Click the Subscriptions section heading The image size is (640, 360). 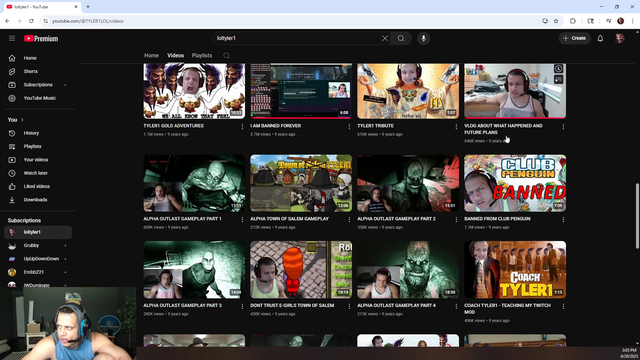[x=24, y=220]
